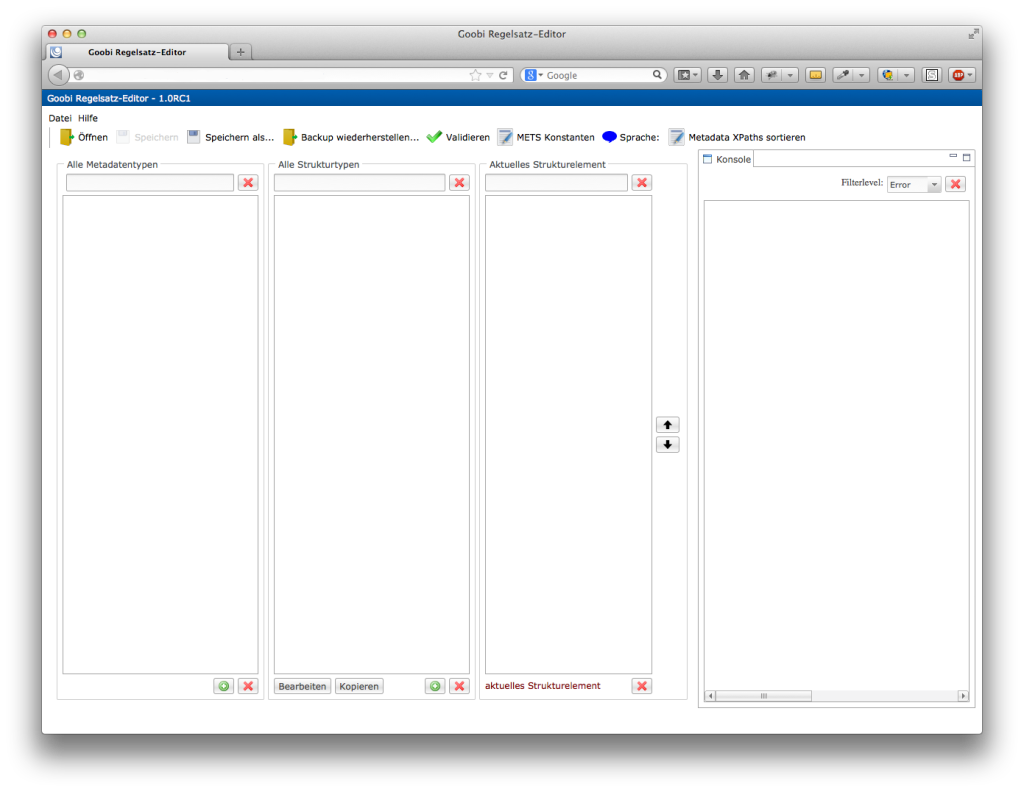Image resolution: width=1024 pixels, height=792 pixels.
Task: Minimize the Konsole panel
Action: [x=953, y=157]
